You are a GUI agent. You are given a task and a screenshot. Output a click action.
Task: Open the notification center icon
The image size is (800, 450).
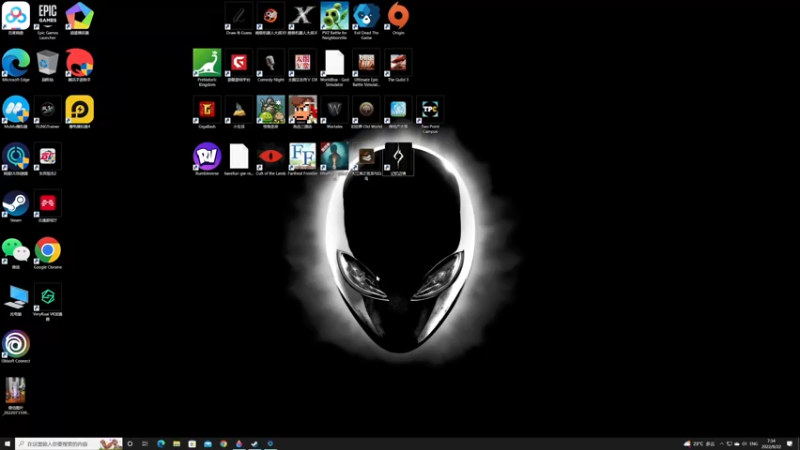[789, 444]
